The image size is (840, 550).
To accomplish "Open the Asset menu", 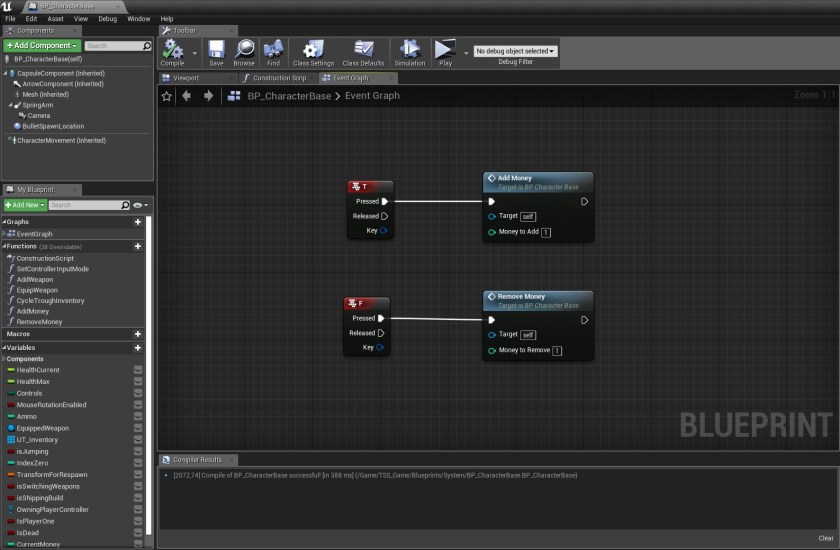I will click(x=55, y=18).
